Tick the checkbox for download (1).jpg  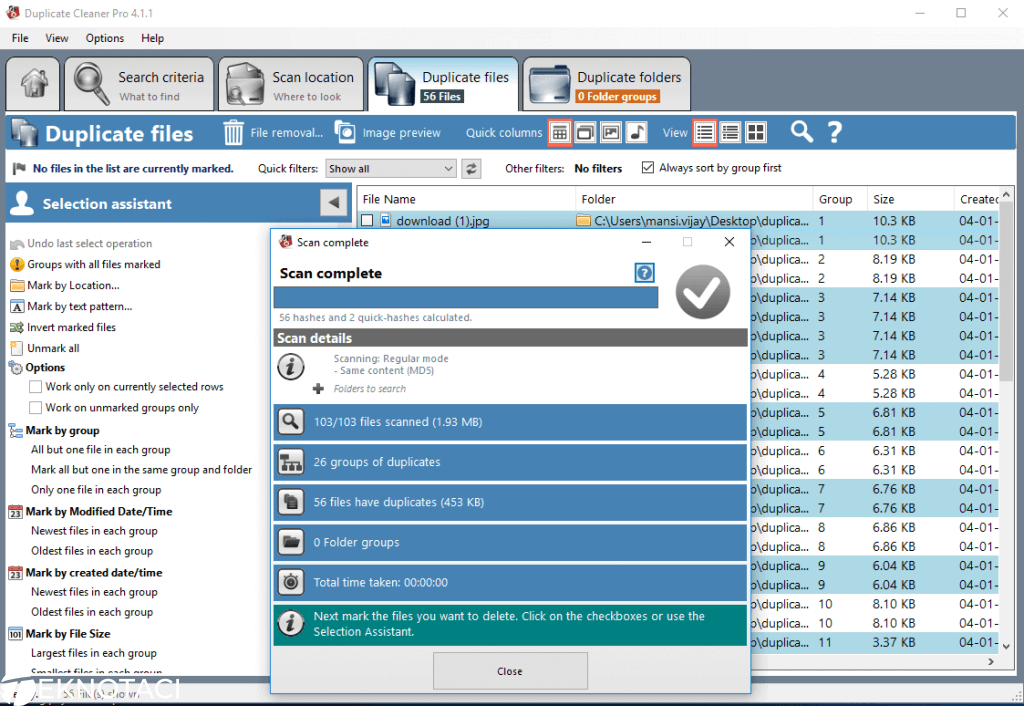pyautogui.click(x=367, y=221)
